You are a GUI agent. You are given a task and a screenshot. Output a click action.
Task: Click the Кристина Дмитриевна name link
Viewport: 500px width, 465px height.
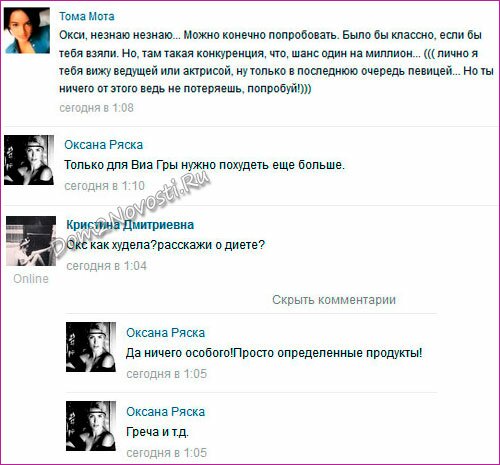pos(130,225)
